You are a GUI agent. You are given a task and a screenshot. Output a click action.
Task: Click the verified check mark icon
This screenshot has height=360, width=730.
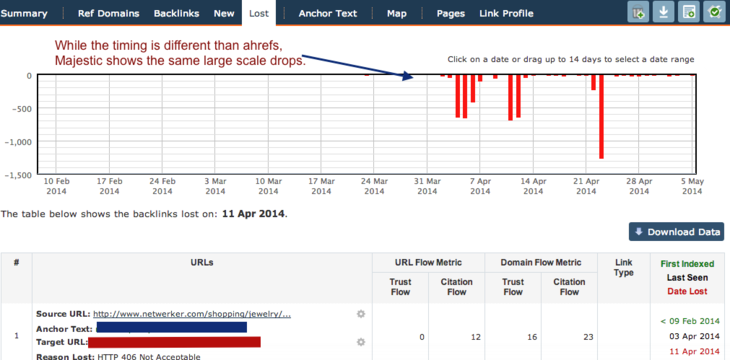click(x=714, y=12)
